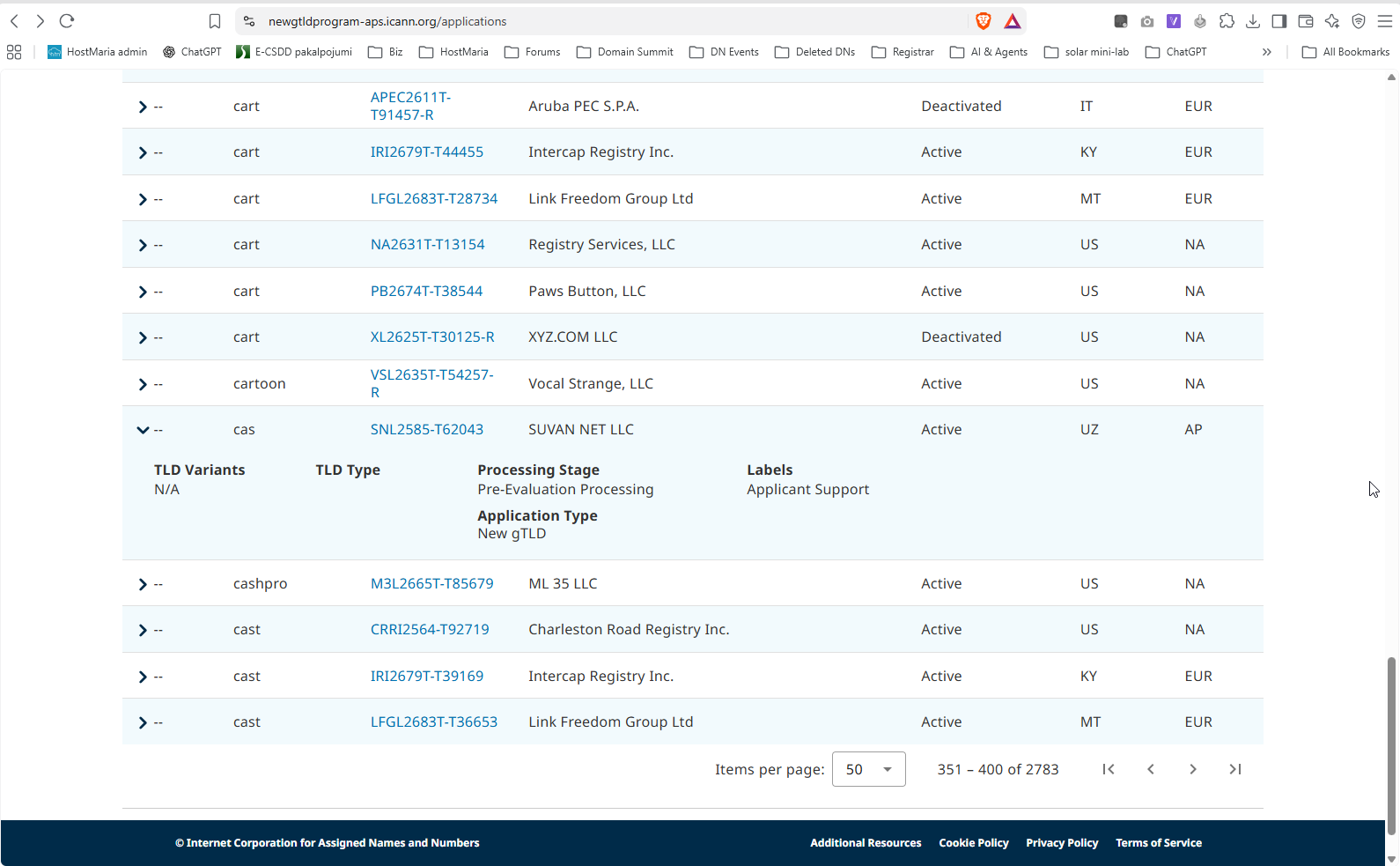Expand the Aruba PEC S.P.A. row

pyautogui.click(x=143, y=107)
